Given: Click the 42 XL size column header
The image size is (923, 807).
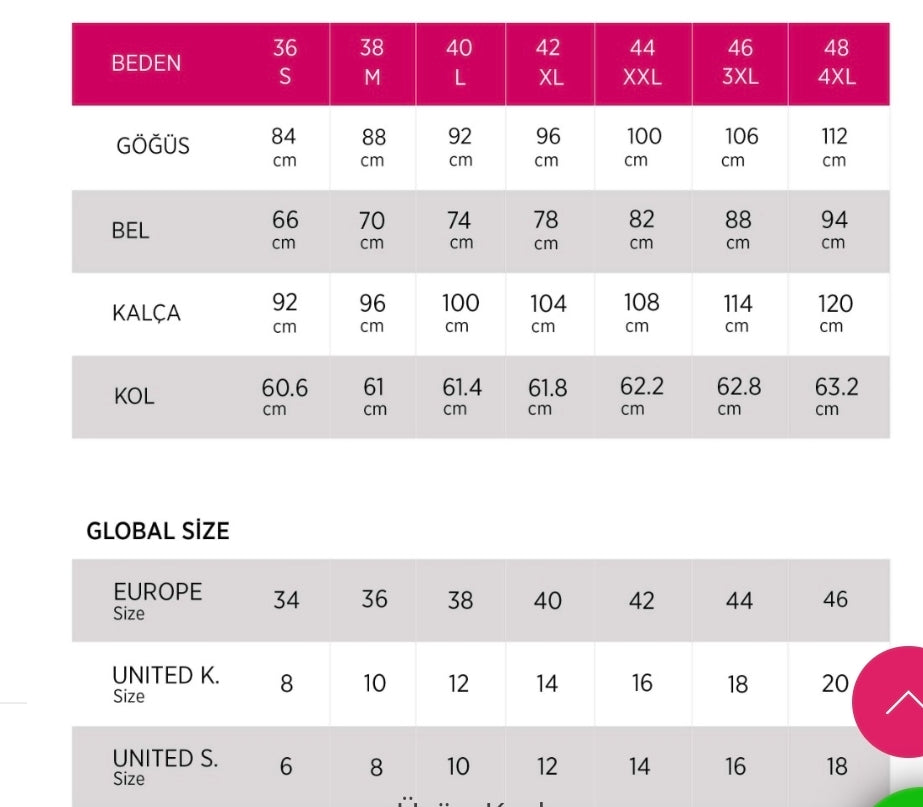Looking at the screenshot, I should coord(548,63).
